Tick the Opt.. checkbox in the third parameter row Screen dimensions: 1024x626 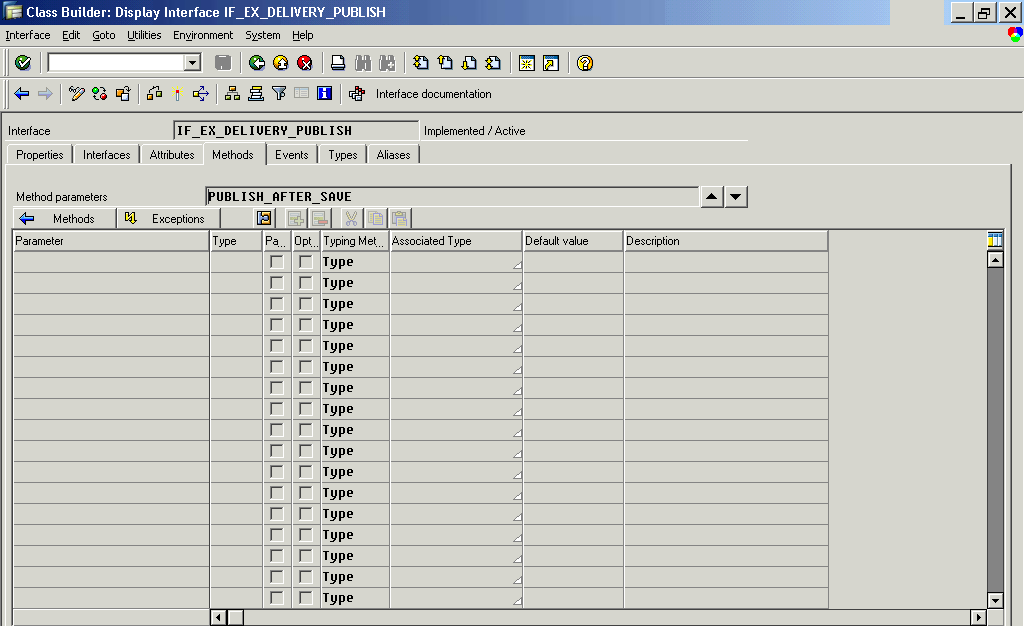[306, 304]
